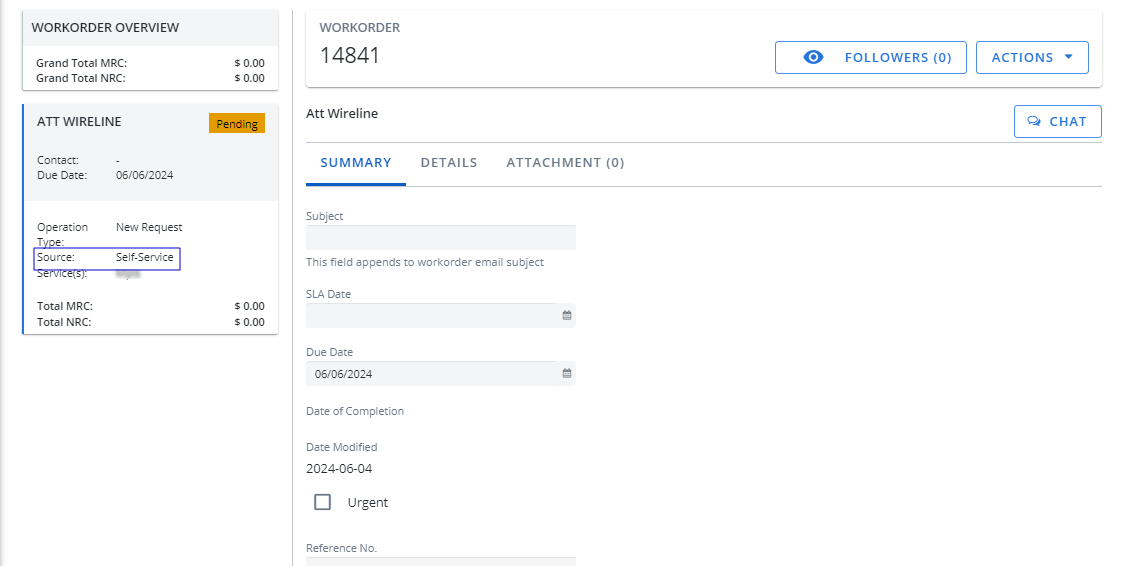This screenshot has width=1124, height=566.
Task: Select the ATT WIRELINE card title
Action: tap(79, 122)
